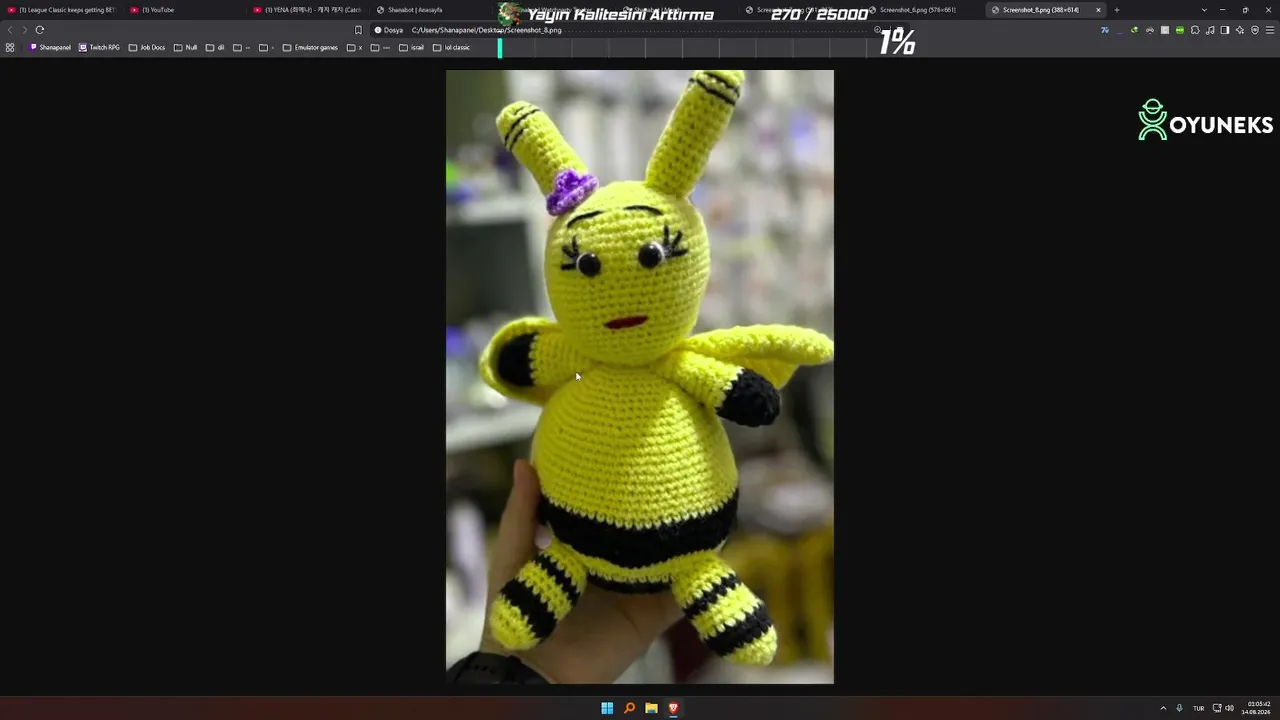This screenshot has width=1280, height=720.
Task: Open a new browser tab
Action: point(1117,10)
